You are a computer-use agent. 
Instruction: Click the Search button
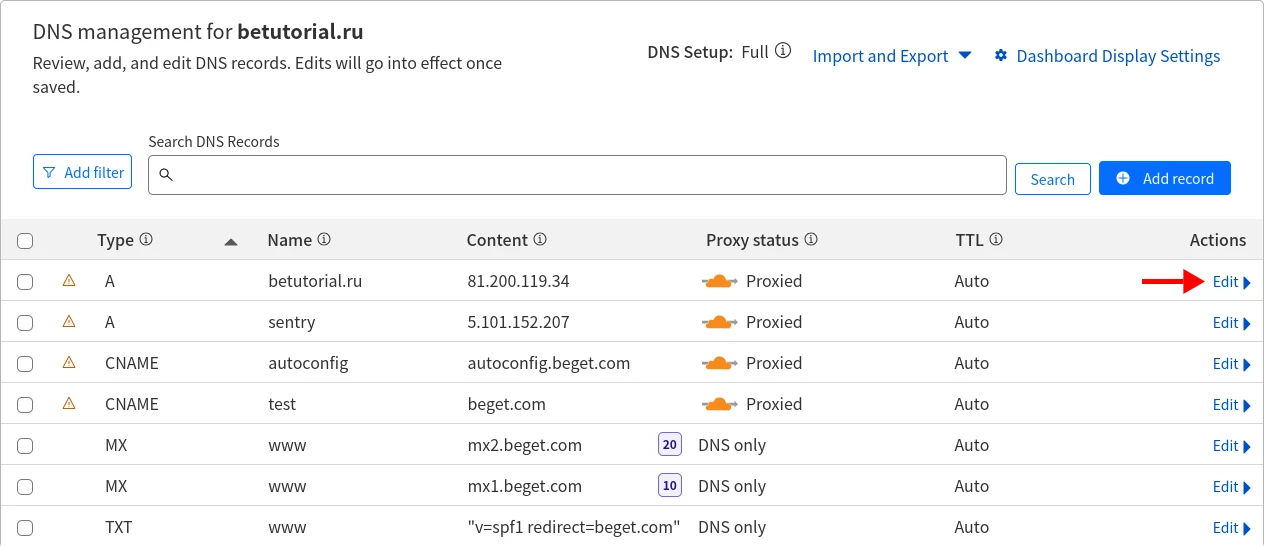pyautogui.click(x=1052, y=179)
